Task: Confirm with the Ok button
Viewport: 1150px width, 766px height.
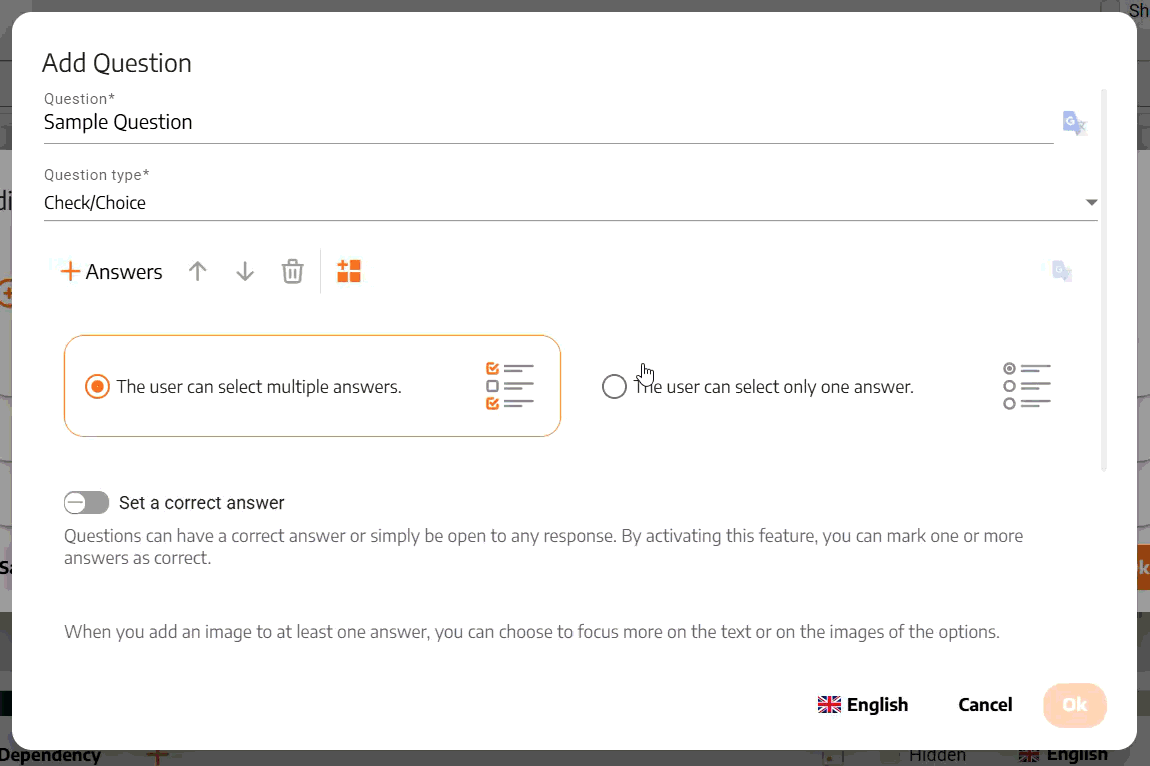Action: [1074, 705]
